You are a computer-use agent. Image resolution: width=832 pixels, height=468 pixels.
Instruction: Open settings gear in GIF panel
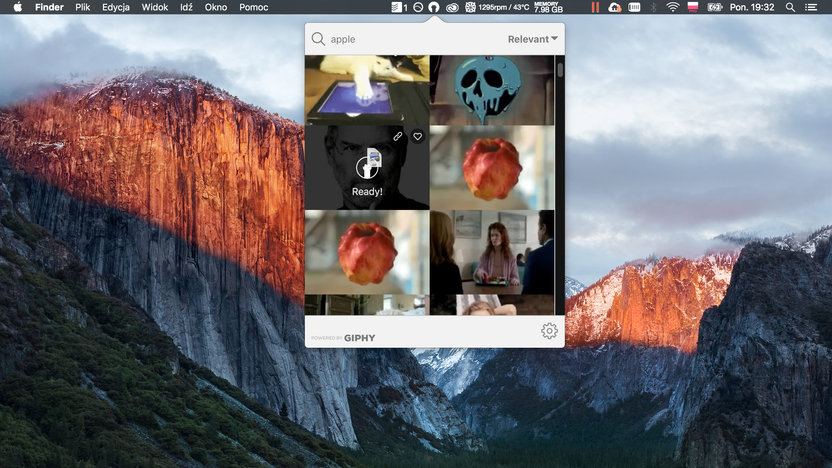pyautogui.click(x=549, y=331)
